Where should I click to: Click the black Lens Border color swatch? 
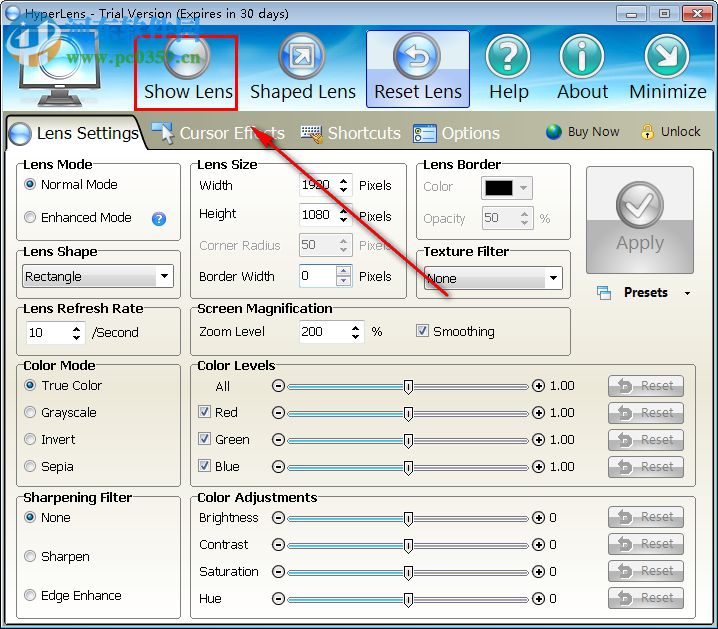(499, 188)
